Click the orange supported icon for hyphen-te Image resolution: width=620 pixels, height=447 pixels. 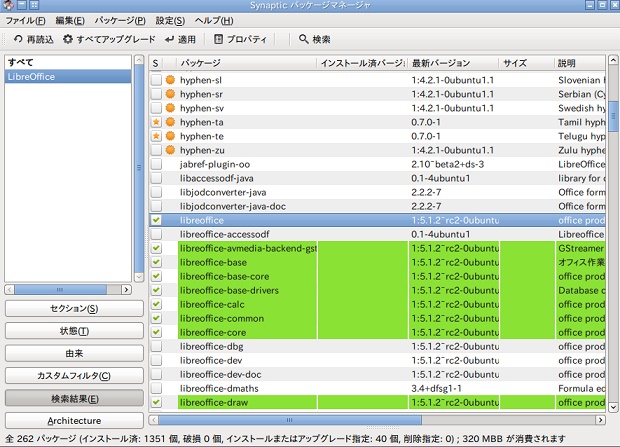tap(170, 136)
